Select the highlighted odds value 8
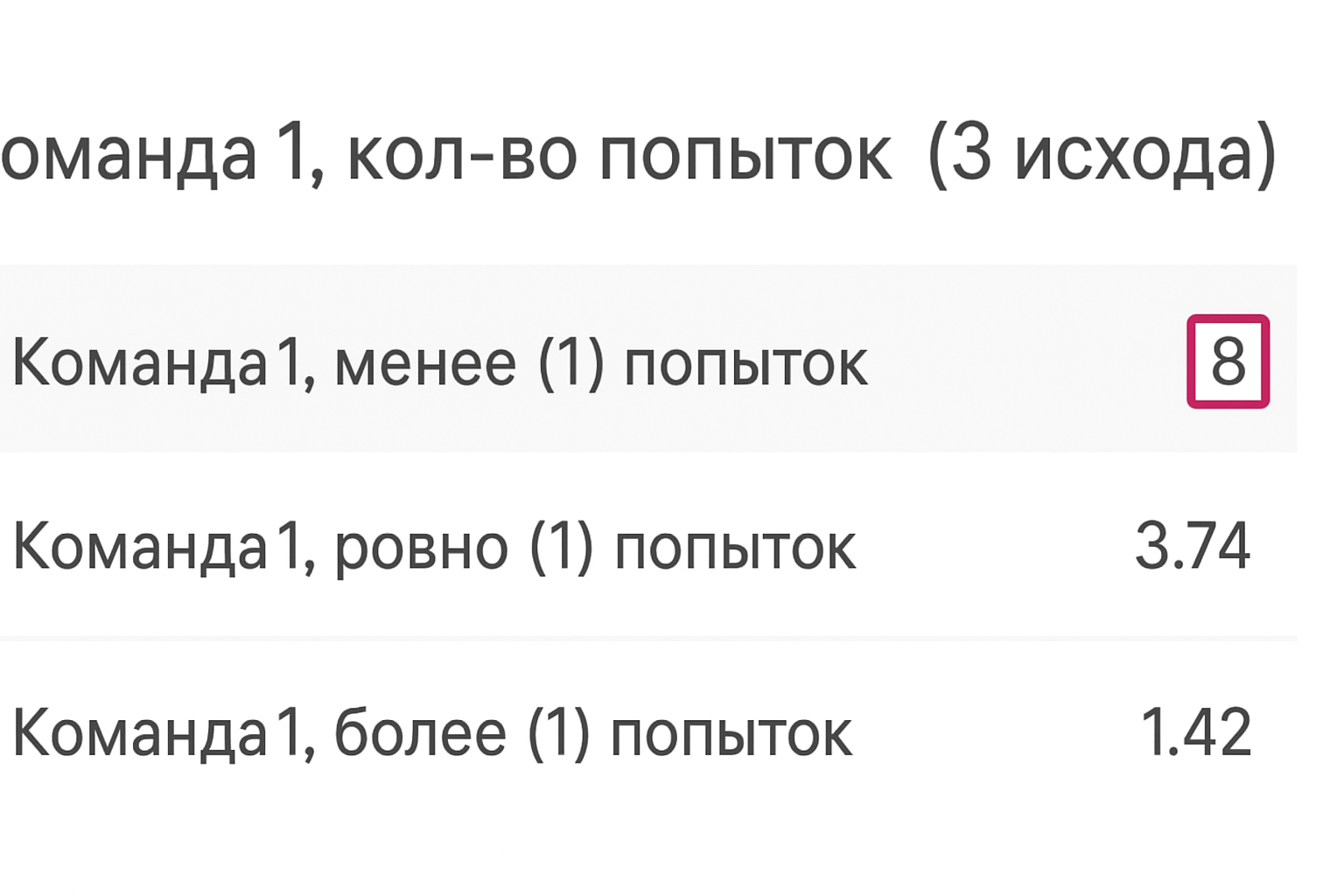1344x896 pixels. pyautogui.click(x=1228, y=360)
